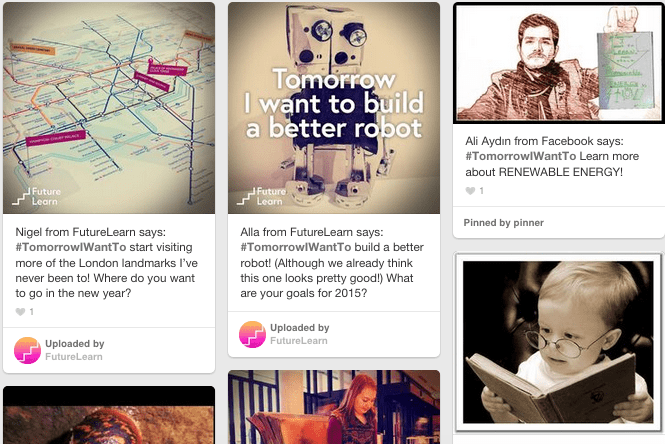Viewport: 665px width, 444px height.
Task: Click #TomorrowIWantTo hashtag in Nigel's pin
Action: click(x=65, y=248)
